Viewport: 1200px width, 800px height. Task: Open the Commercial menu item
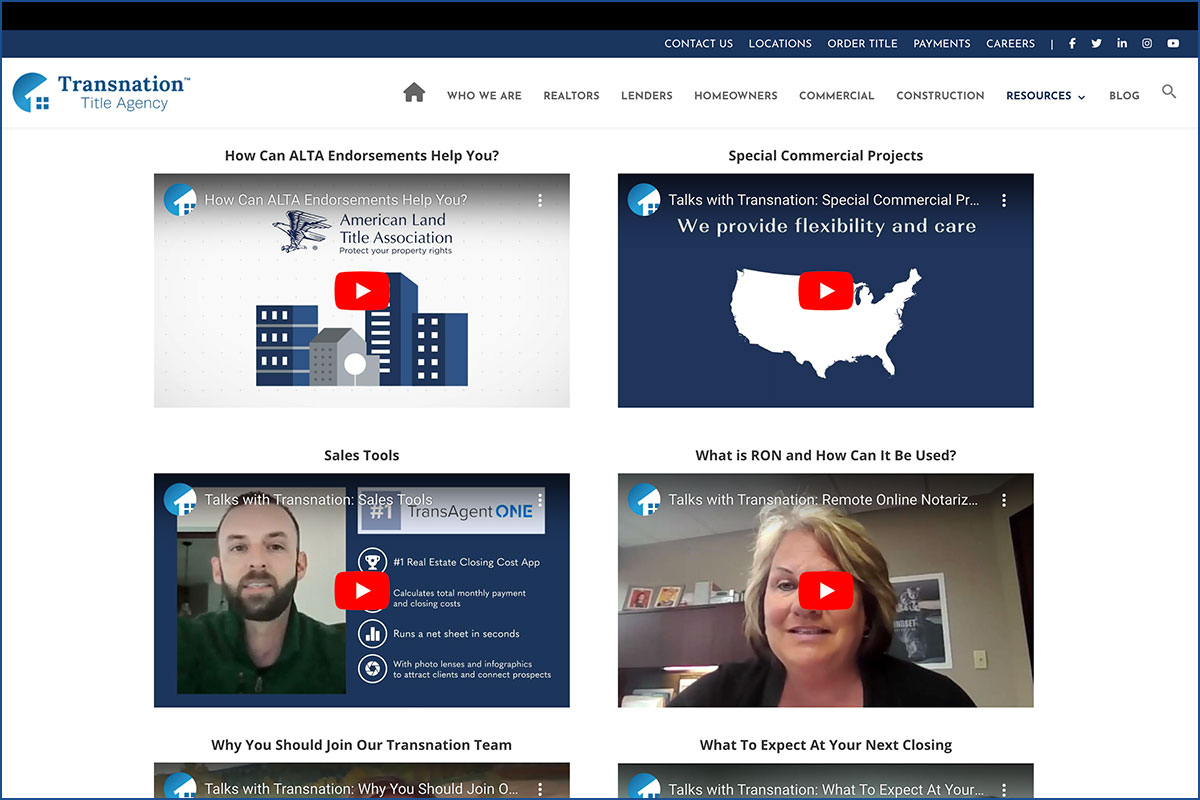pyautogui.click(x=836, y=96)
